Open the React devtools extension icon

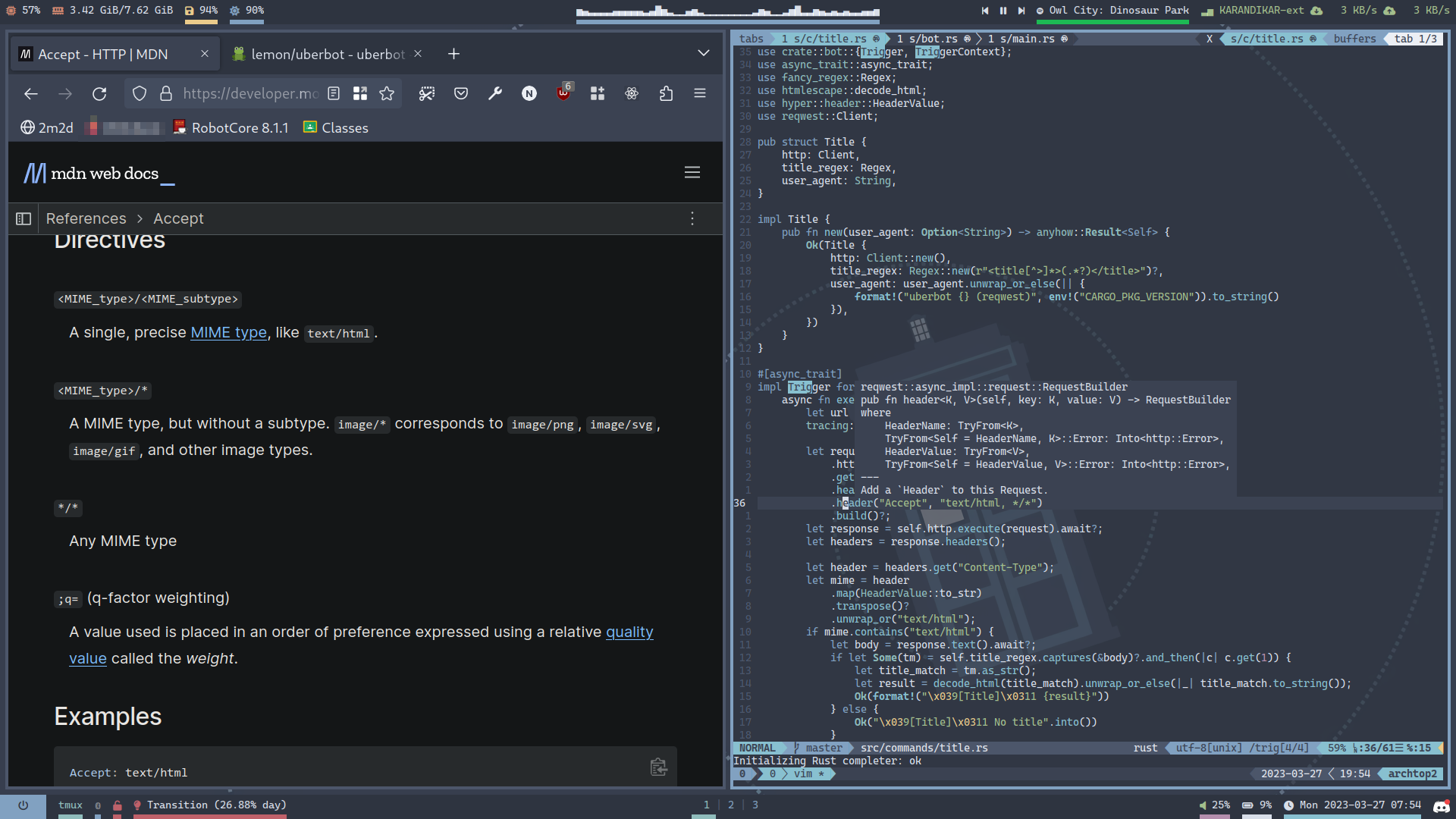pyautogui.click(x=632, y=93)
